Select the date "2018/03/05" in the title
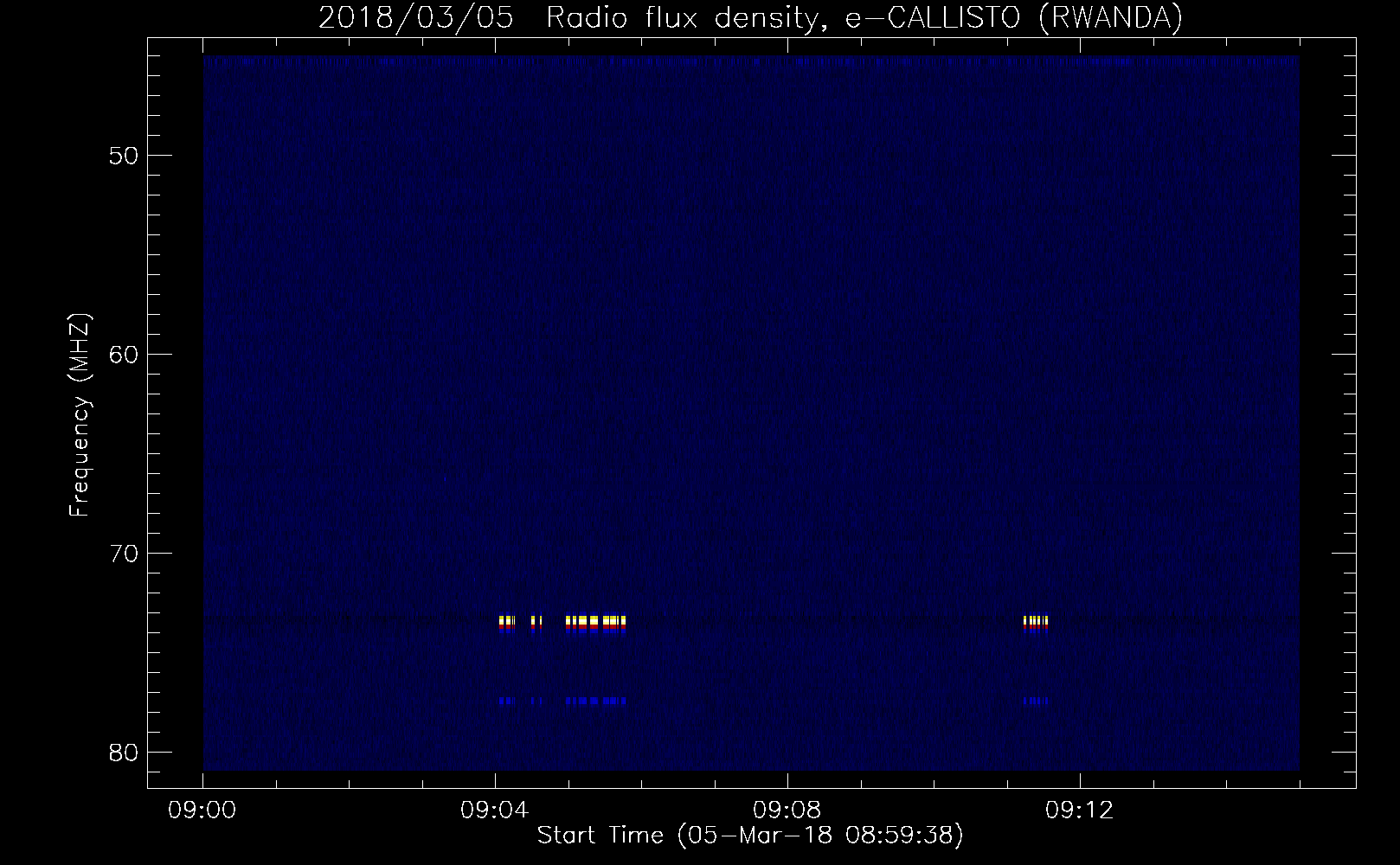 (416, 18)
